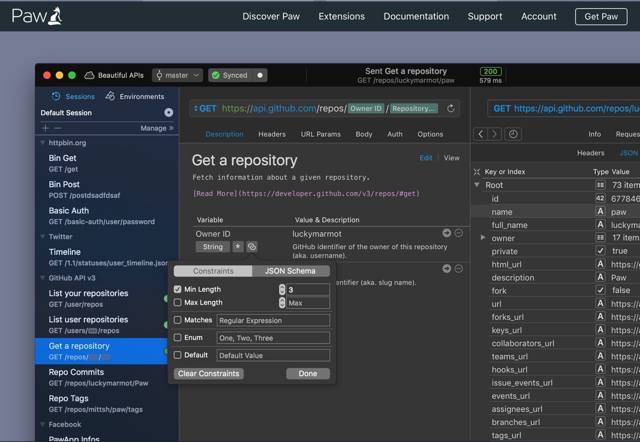Click the refresh/send request icon
Viewport: 640px width, 442px height.
point(451,108)
